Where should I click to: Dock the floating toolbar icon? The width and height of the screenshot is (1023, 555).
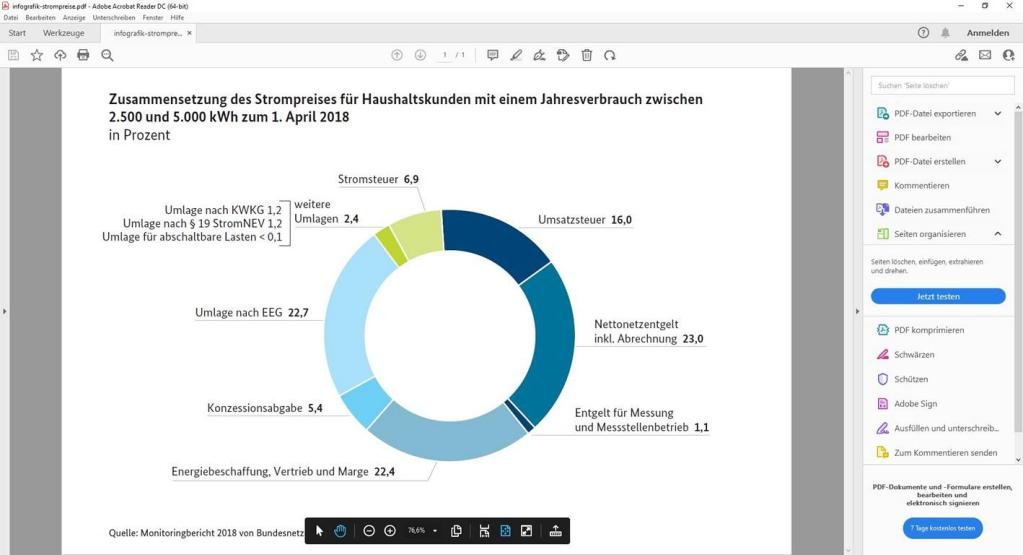(x=555, y=531)
